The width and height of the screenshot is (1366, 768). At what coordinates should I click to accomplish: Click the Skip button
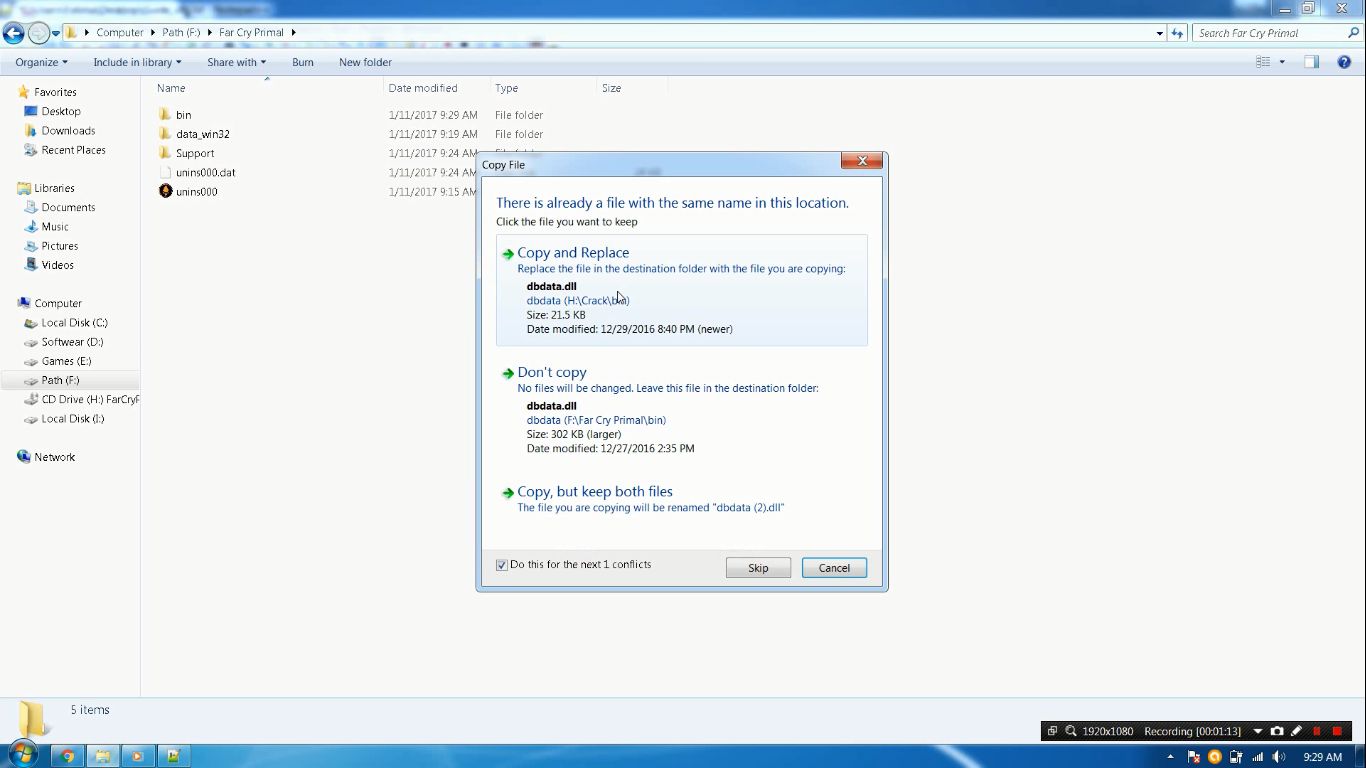point(758,568)
